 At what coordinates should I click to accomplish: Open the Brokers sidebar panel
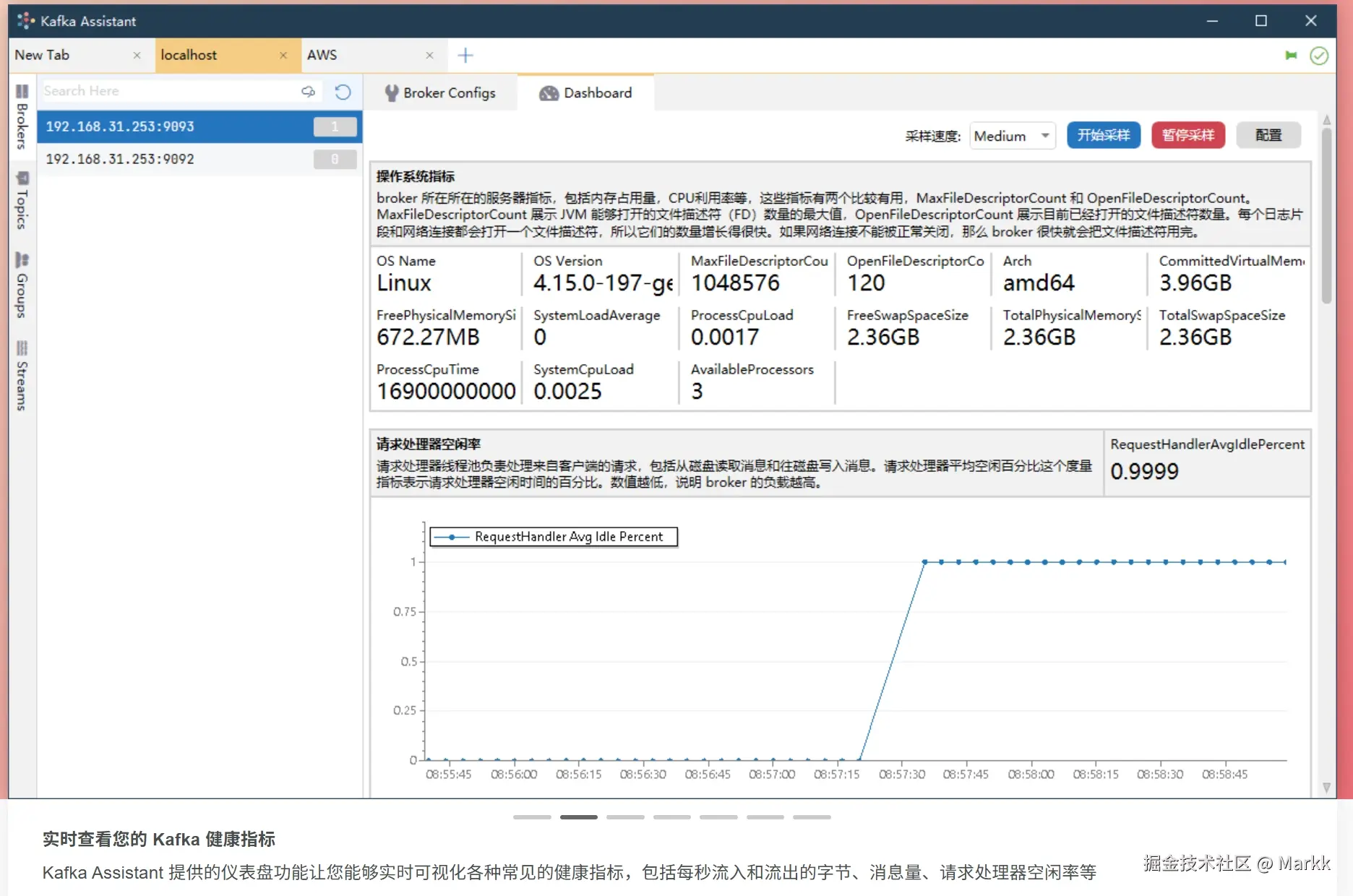[22, 116]
